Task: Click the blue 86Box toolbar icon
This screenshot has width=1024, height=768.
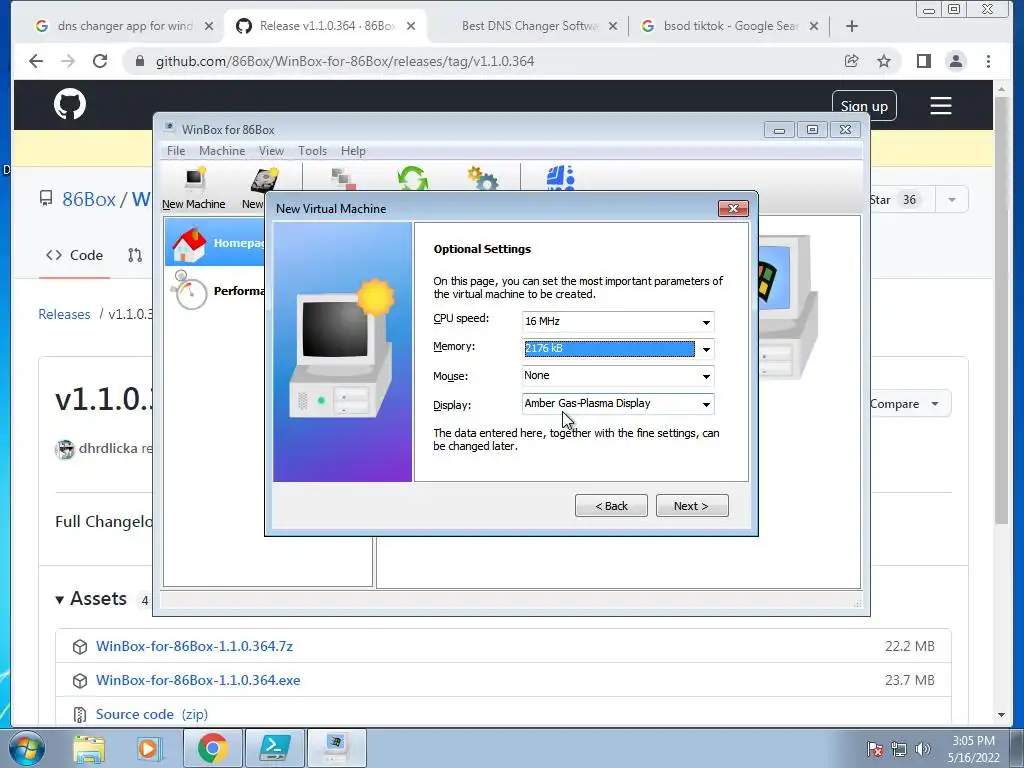Action: click(x=560, y=178)
